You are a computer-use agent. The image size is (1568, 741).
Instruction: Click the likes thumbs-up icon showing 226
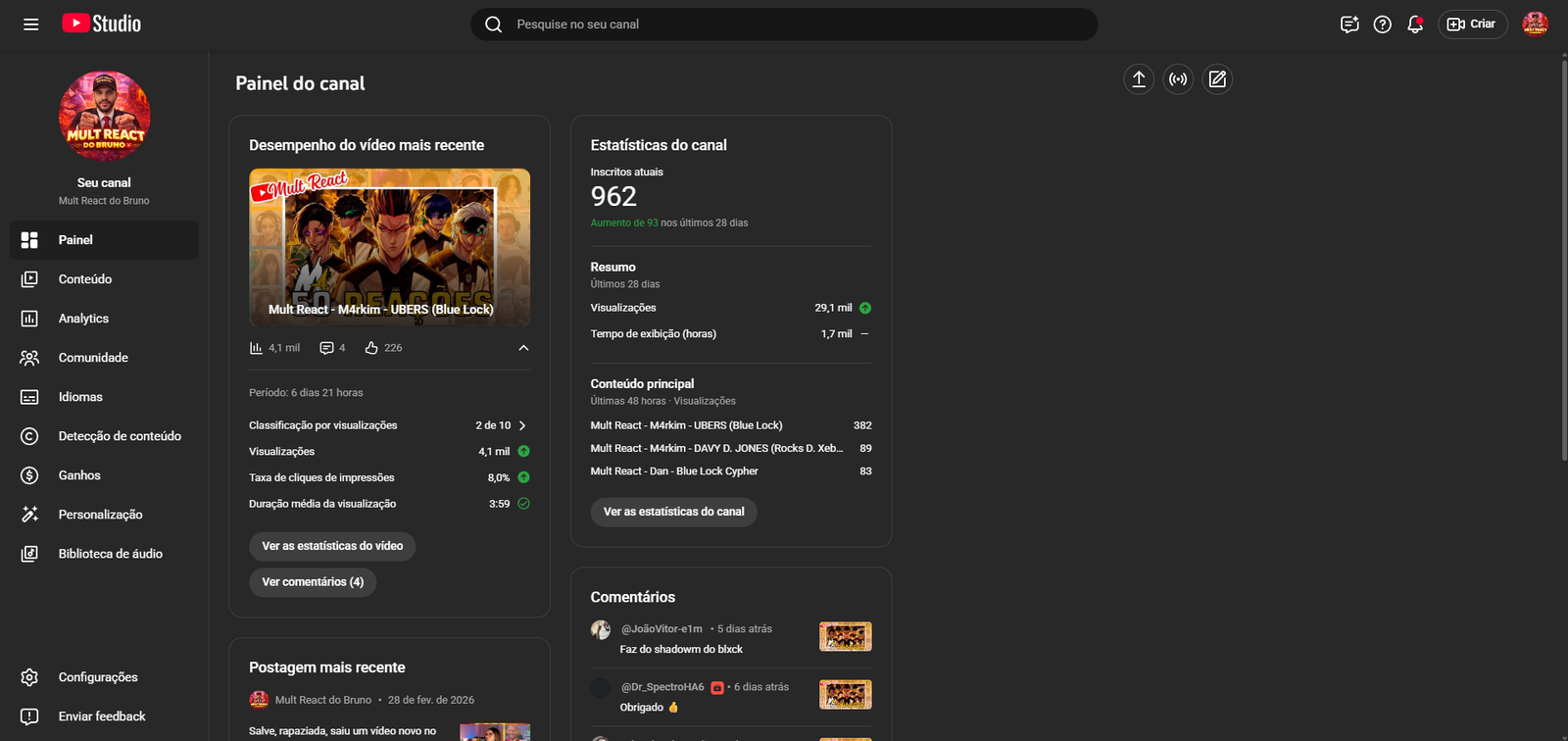pyautogui.click(x=371, y=348)
